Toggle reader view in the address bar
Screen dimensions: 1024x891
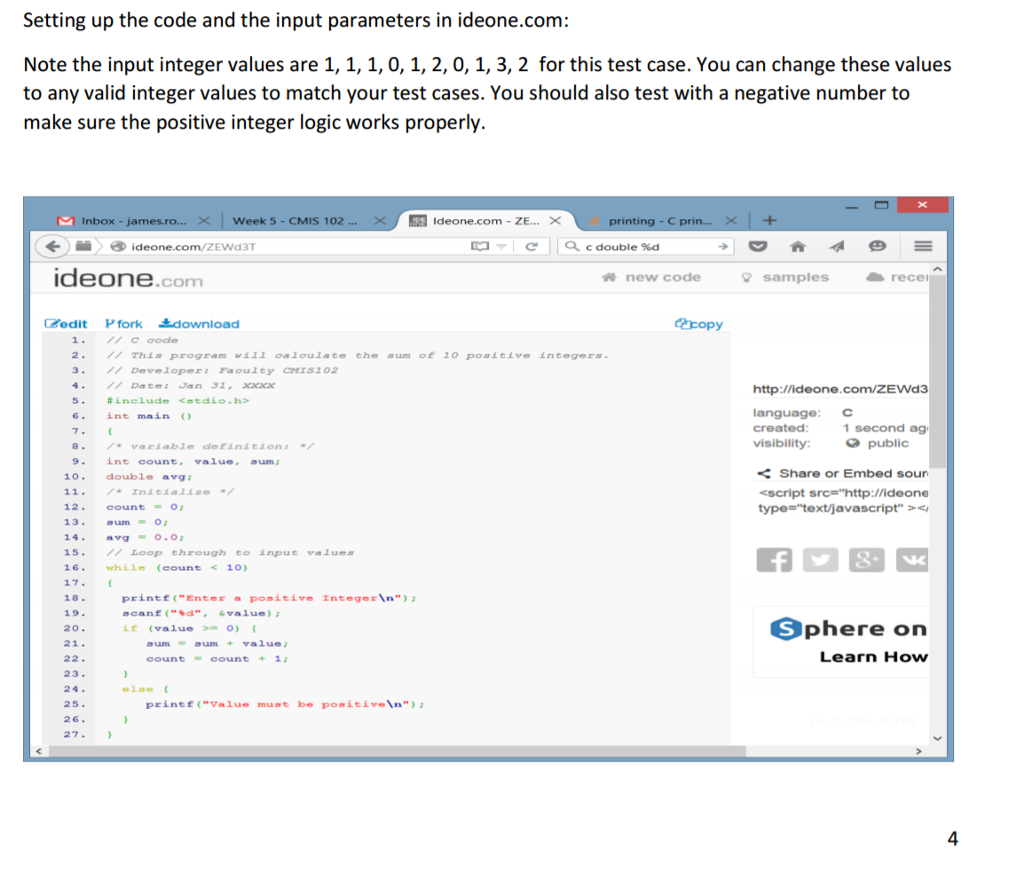coord(481,246)
